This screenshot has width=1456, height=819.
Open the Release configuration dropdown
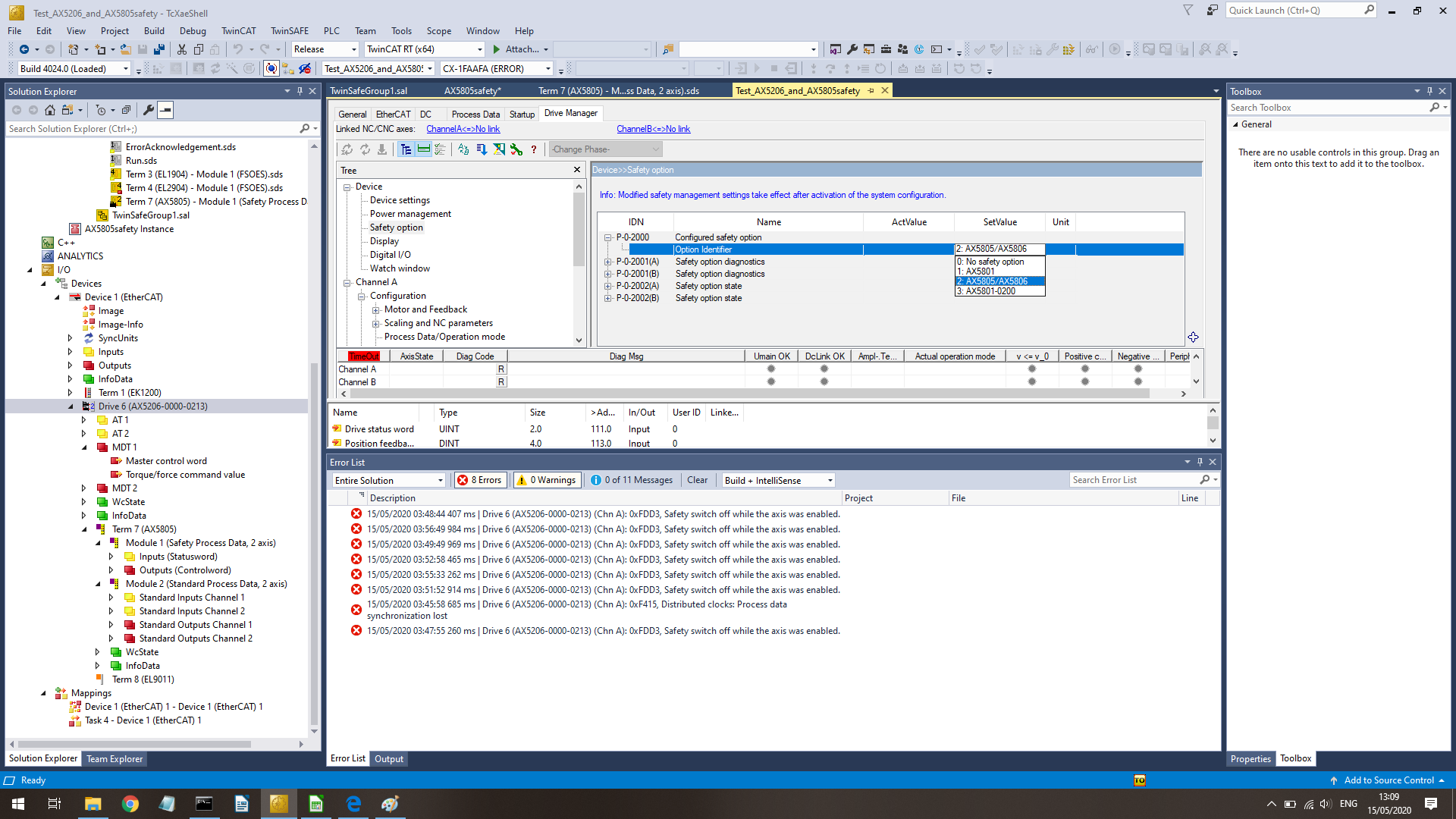pyautogui.click(x=325, y=49)
